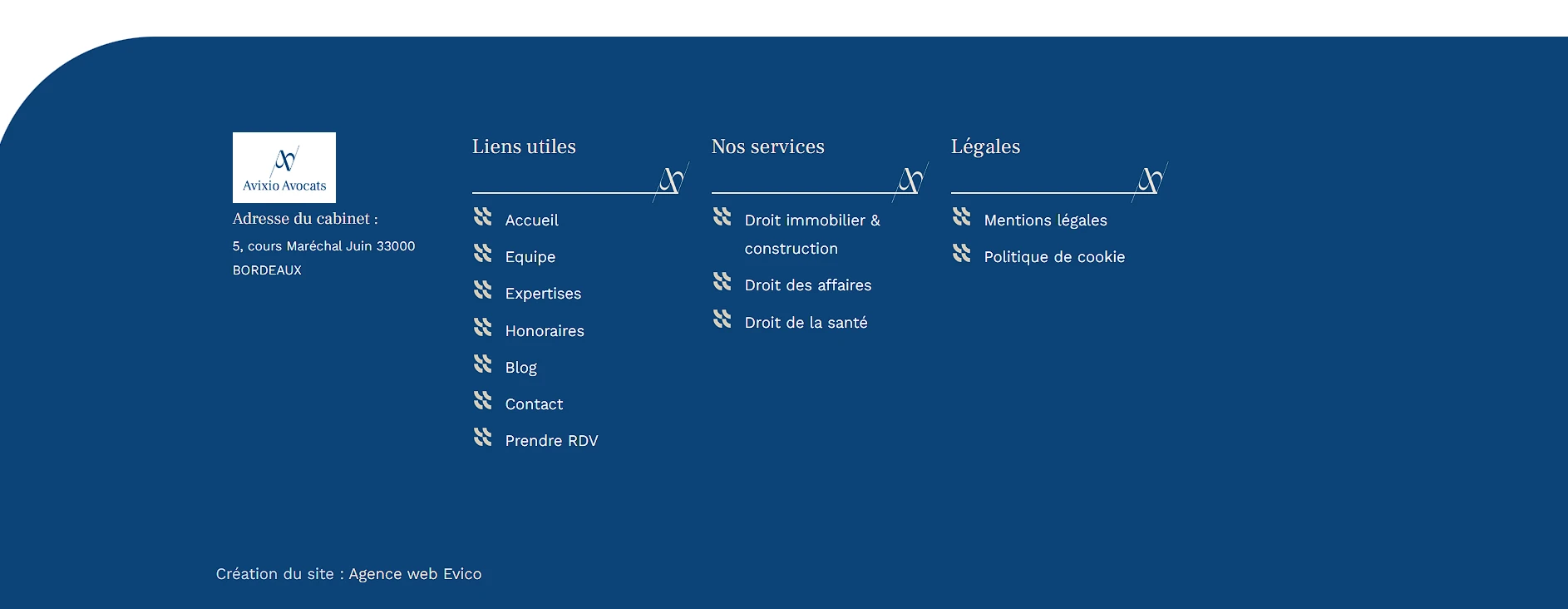
Task: Open the Accueil link
Action: click(x=531, y=220)
